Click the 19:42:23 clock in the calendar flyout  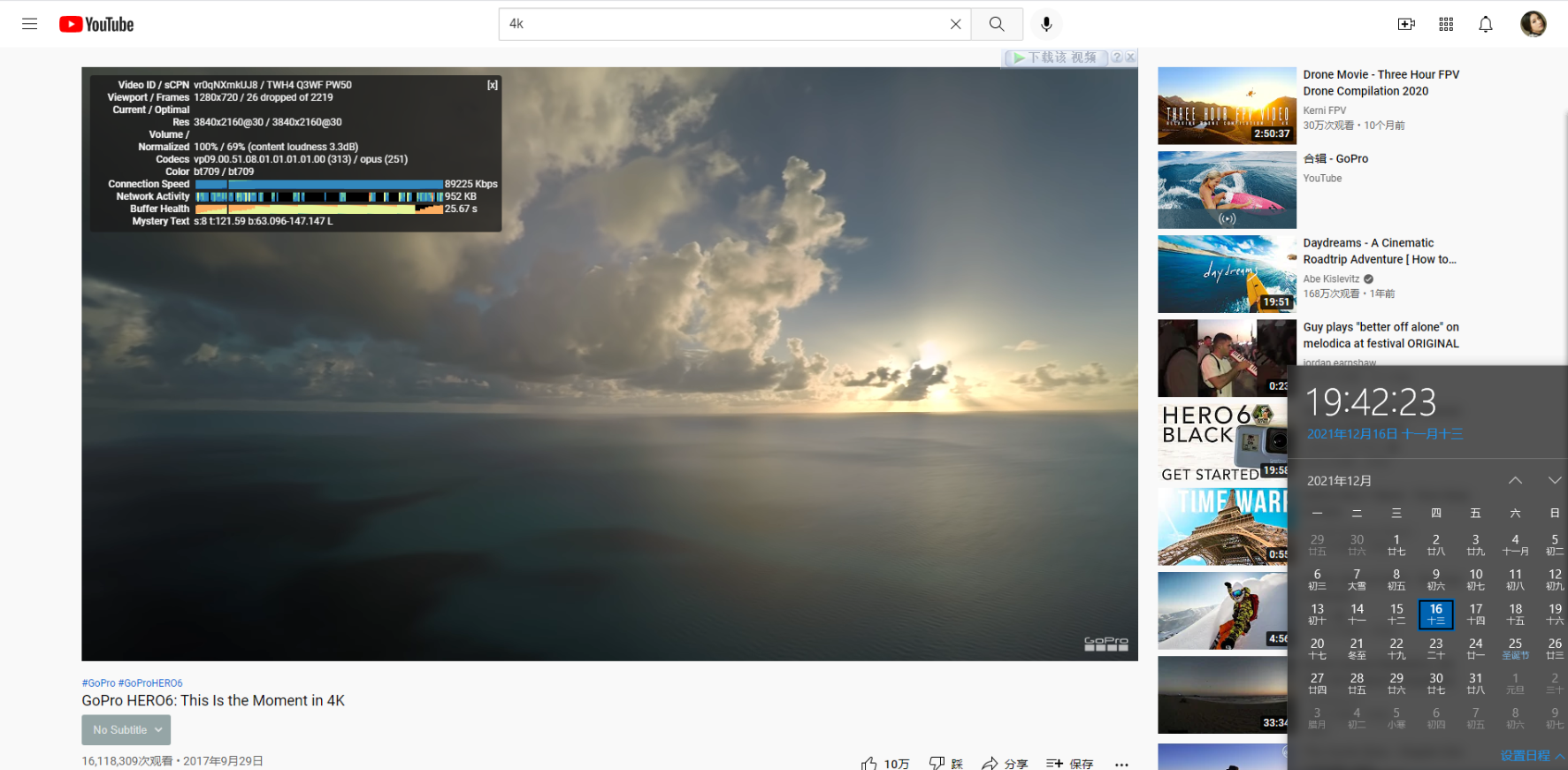tap(1372, 402)
